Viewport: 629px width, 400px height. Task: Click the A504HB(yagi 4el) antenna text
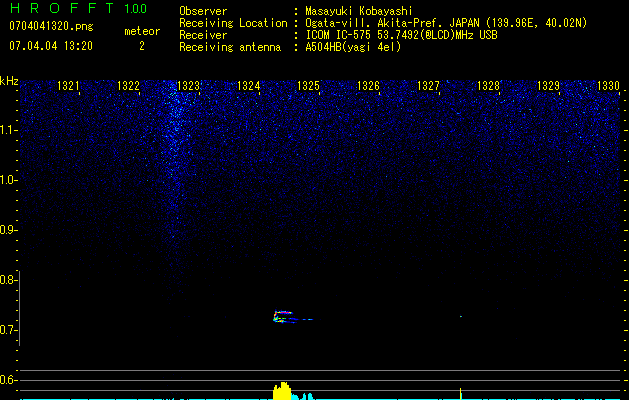click(x=353, y=47)
